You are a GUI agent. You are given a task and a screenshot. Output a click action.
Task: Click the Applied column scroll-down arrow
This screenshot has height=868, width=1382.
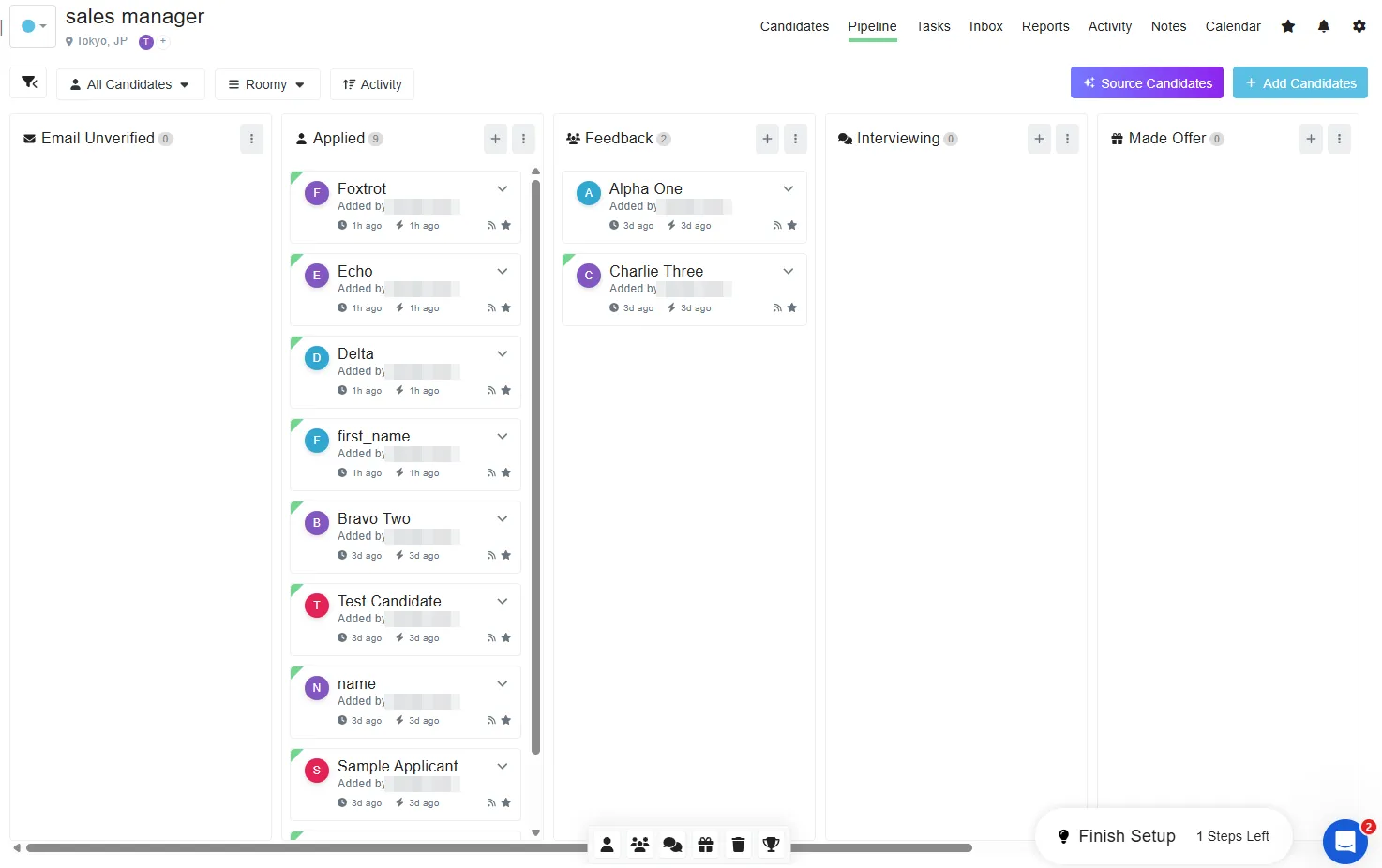536,832
